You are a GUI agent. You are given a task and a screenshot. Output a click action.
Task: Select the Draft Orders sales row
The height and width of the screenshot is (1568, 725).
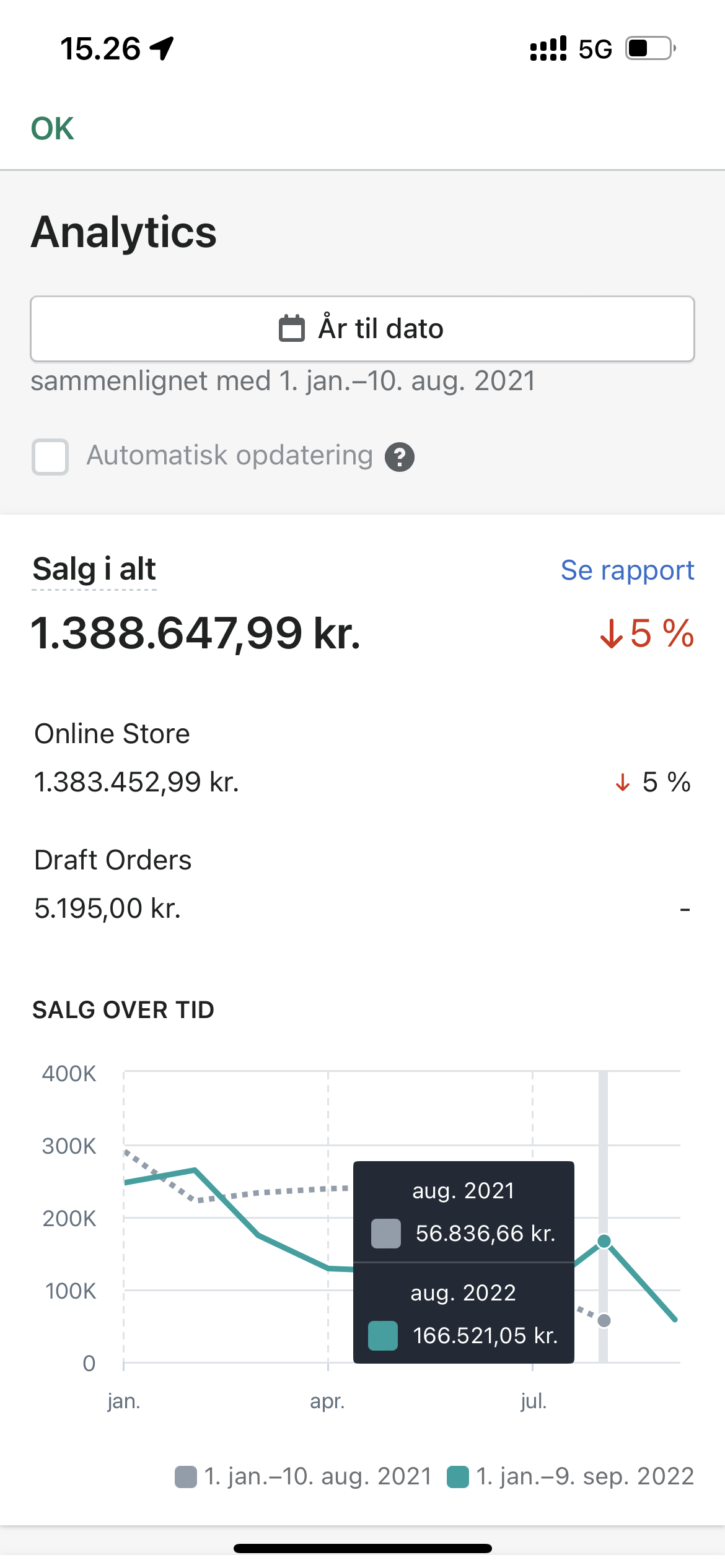(x=362, y=884)
